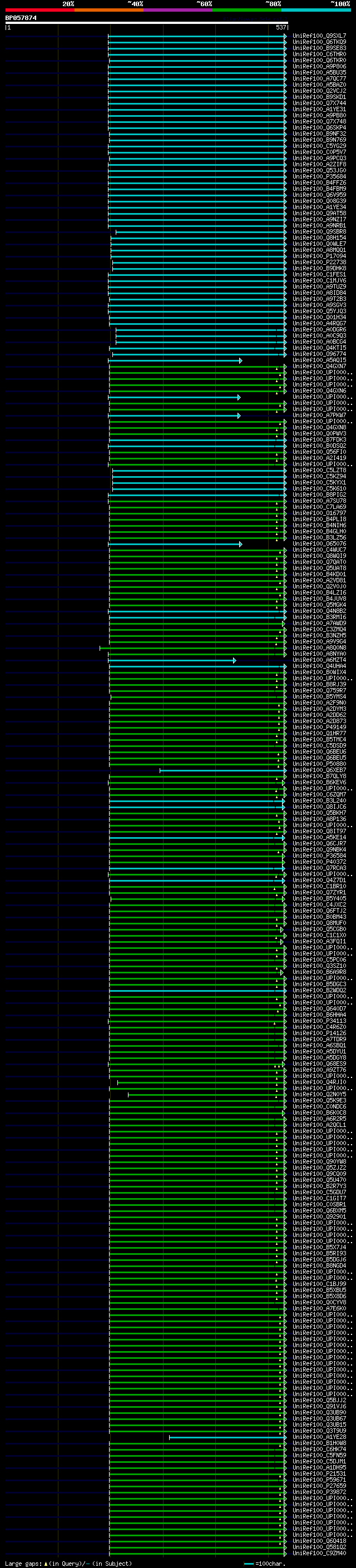Select the UniRef100_Q8H154 label
Screen dimensions: 356x1568
point(319,238)
